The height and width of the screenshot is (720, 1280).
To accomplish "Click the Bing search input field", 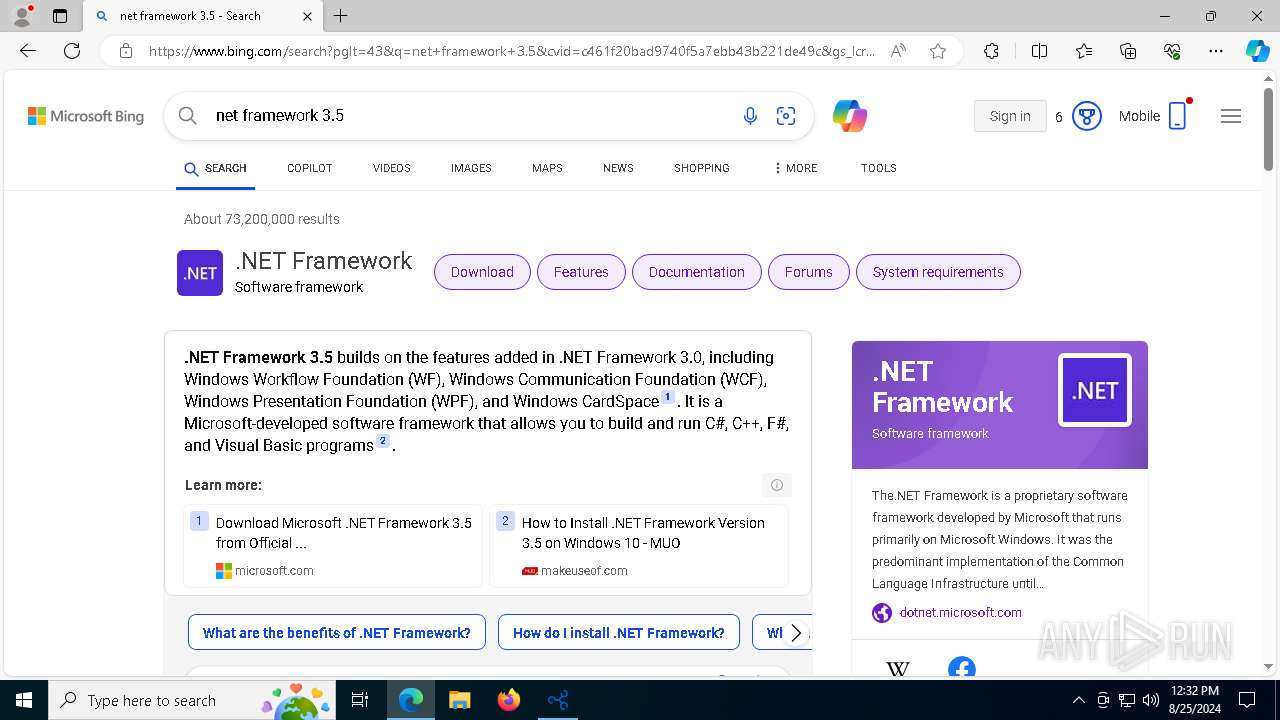I will click(470, 116).
